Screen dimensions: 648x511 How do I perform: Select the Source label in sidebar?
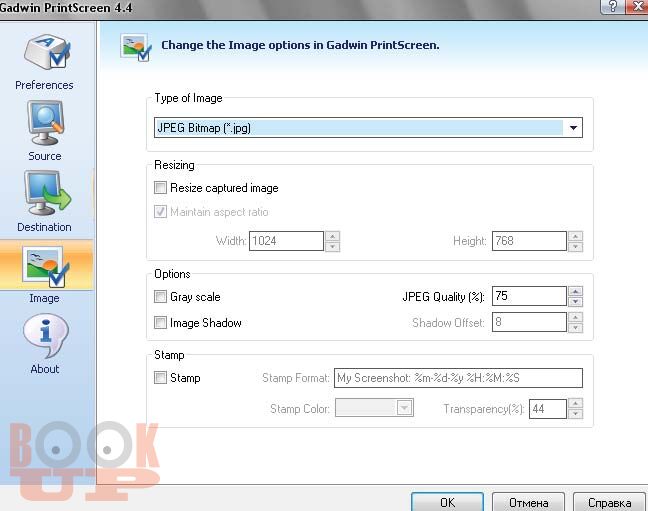tap(45, 156)
